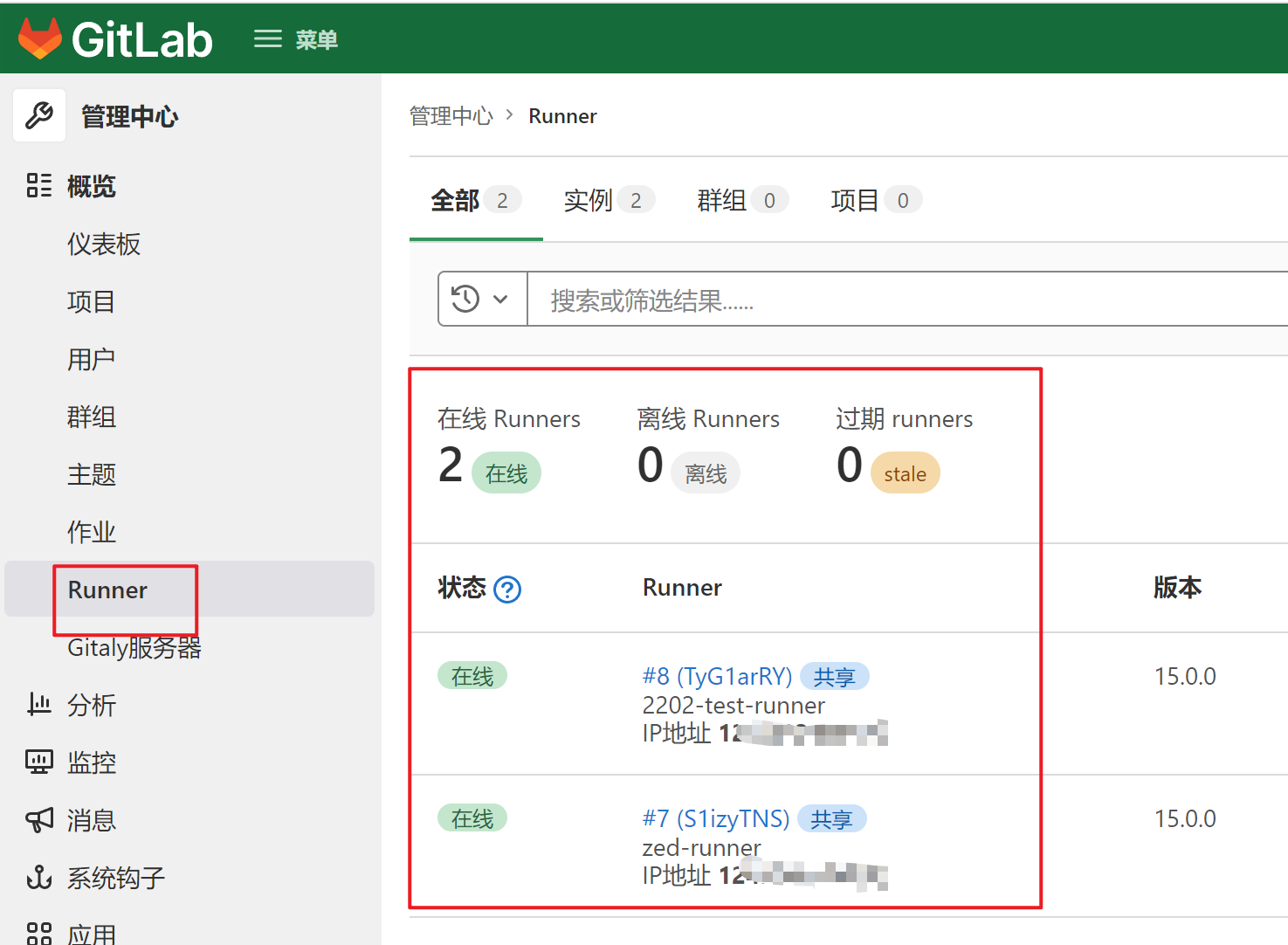
Task: Open 系统钩子 sidebar section
Action: pos(116,878)
